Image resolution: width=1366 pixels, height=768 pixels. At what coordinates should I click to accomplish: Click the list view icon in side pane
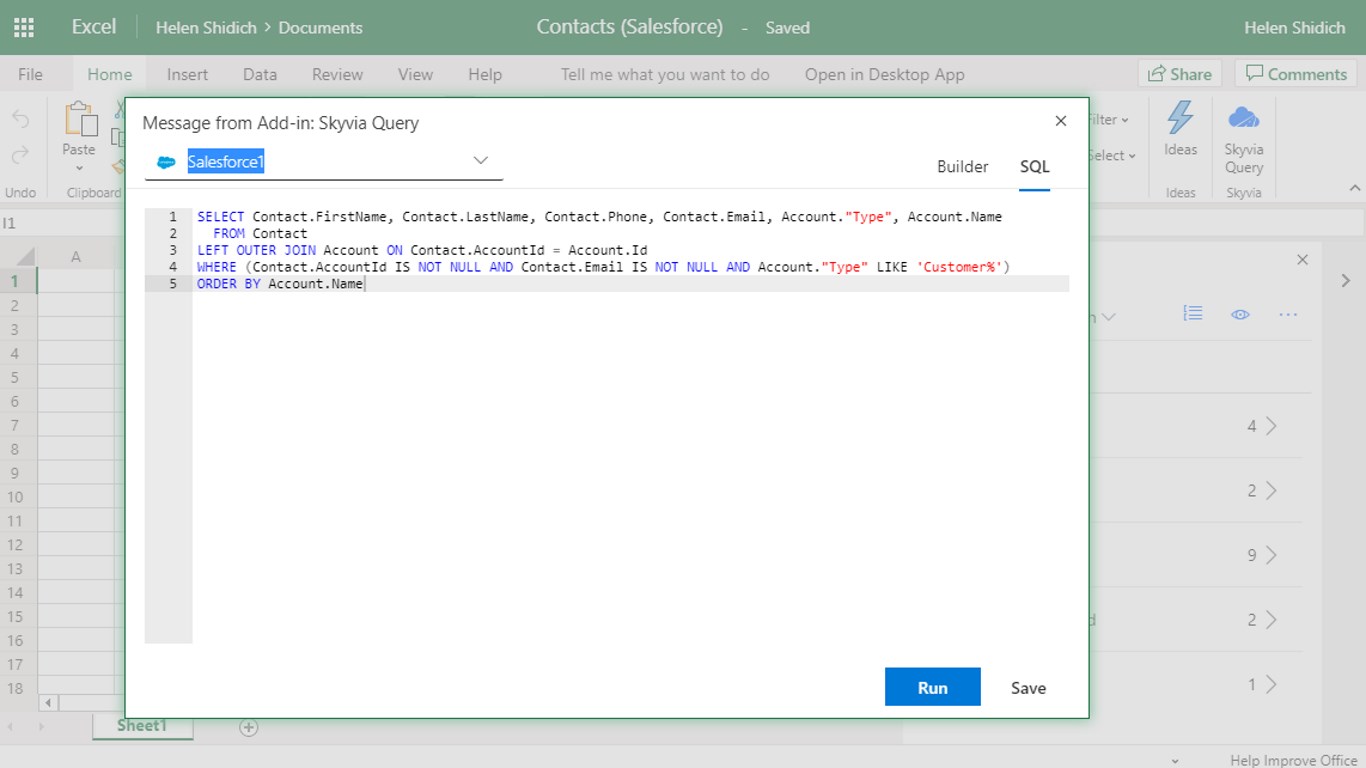point(1193,314)
